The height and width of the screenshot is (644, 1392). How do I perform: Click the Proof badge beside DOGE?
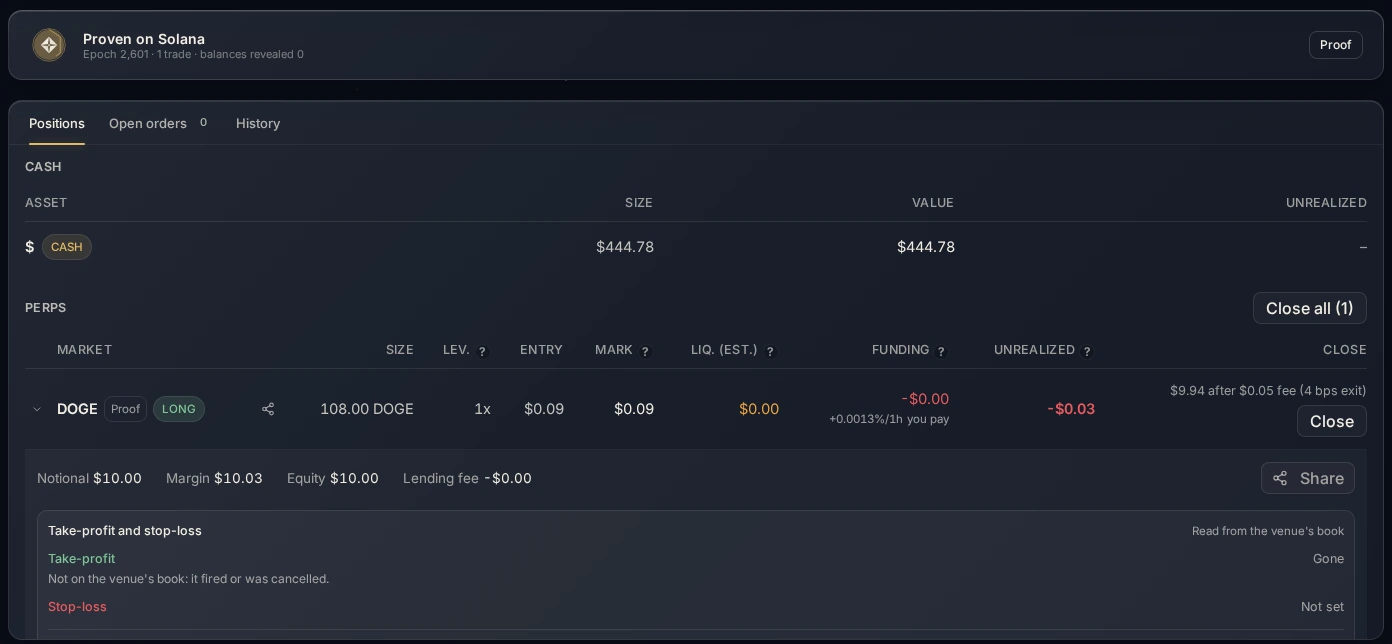[125, 409]
